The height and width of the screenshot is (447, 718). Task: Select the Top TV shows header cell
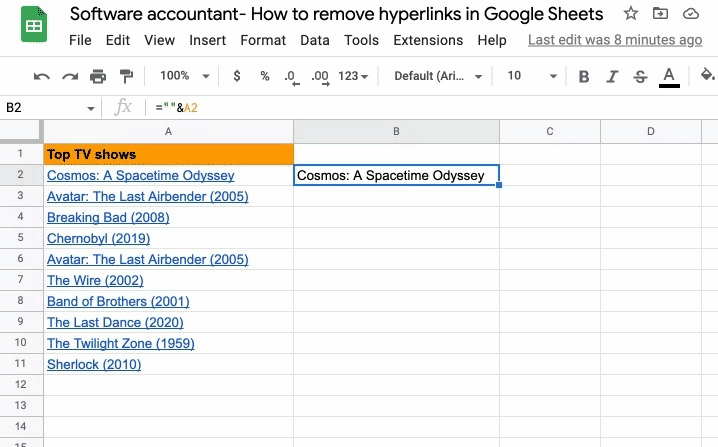[169, 154]
